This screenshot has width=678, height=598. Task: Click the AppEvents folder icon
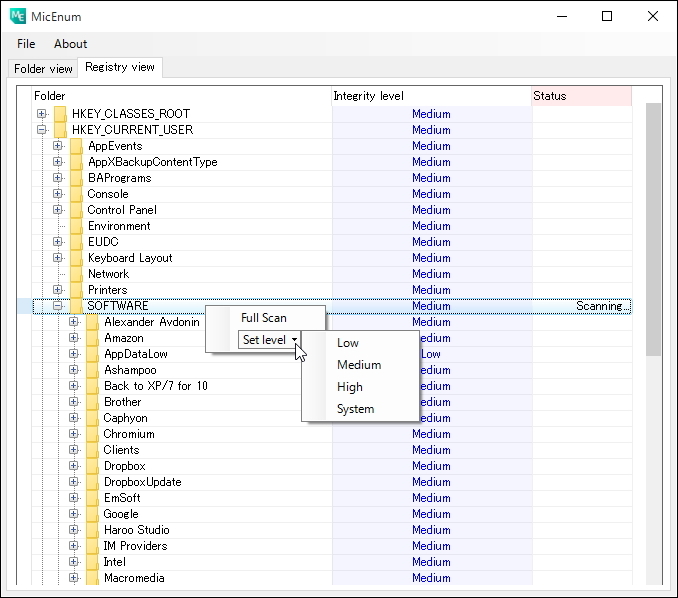click(x=77, y=146)
